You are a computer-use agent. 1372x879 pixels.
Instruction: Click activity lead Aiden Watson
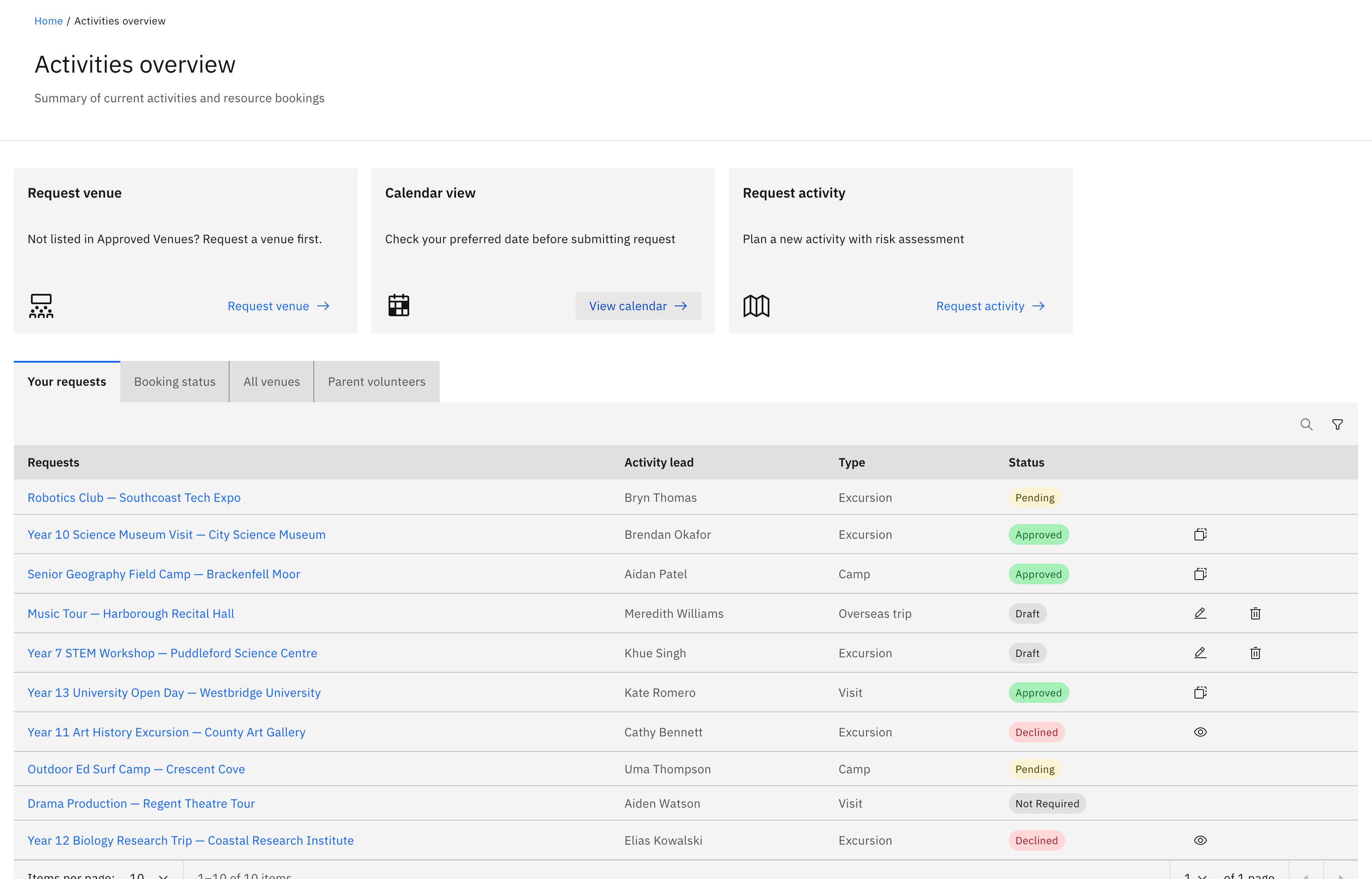click(662, 804)
